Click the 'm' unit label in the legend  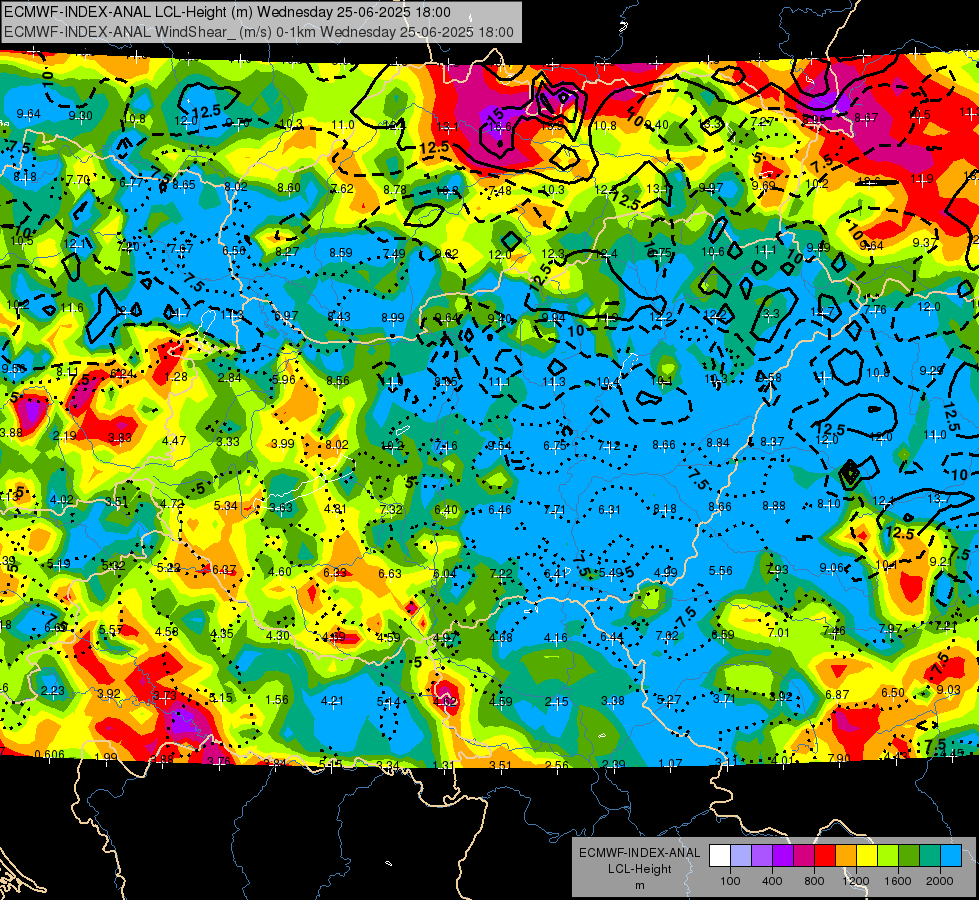[x=639, y=886]
